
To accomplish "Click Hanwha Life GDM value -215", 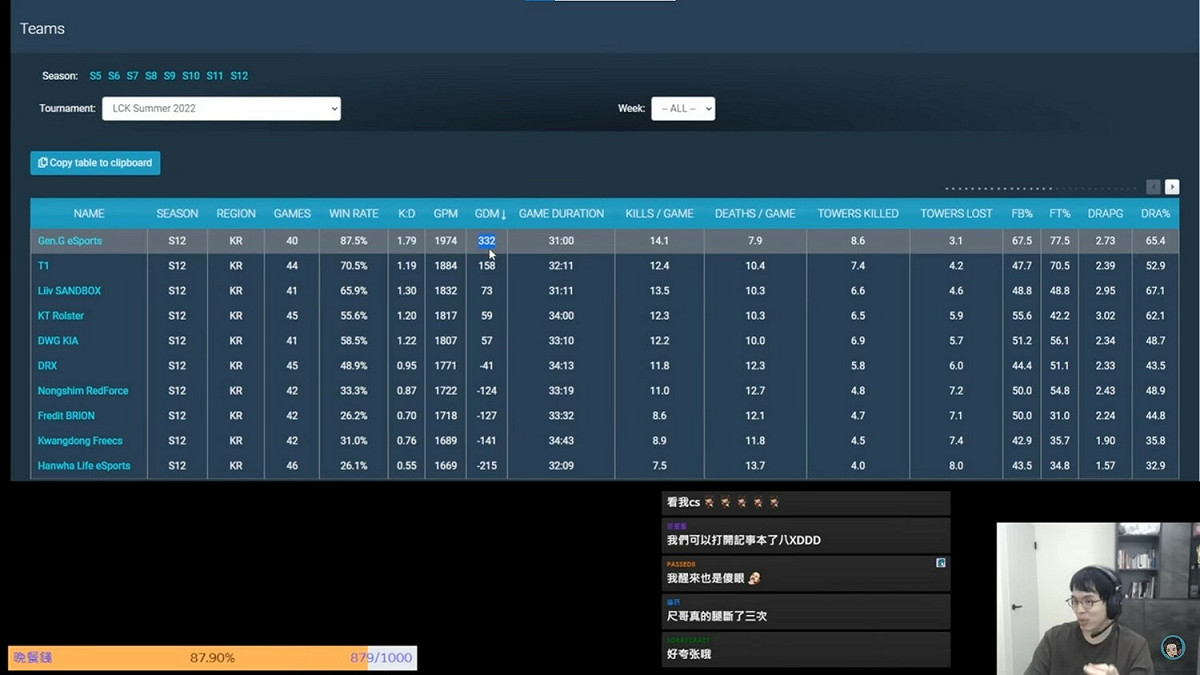I will tap(487, 466).
